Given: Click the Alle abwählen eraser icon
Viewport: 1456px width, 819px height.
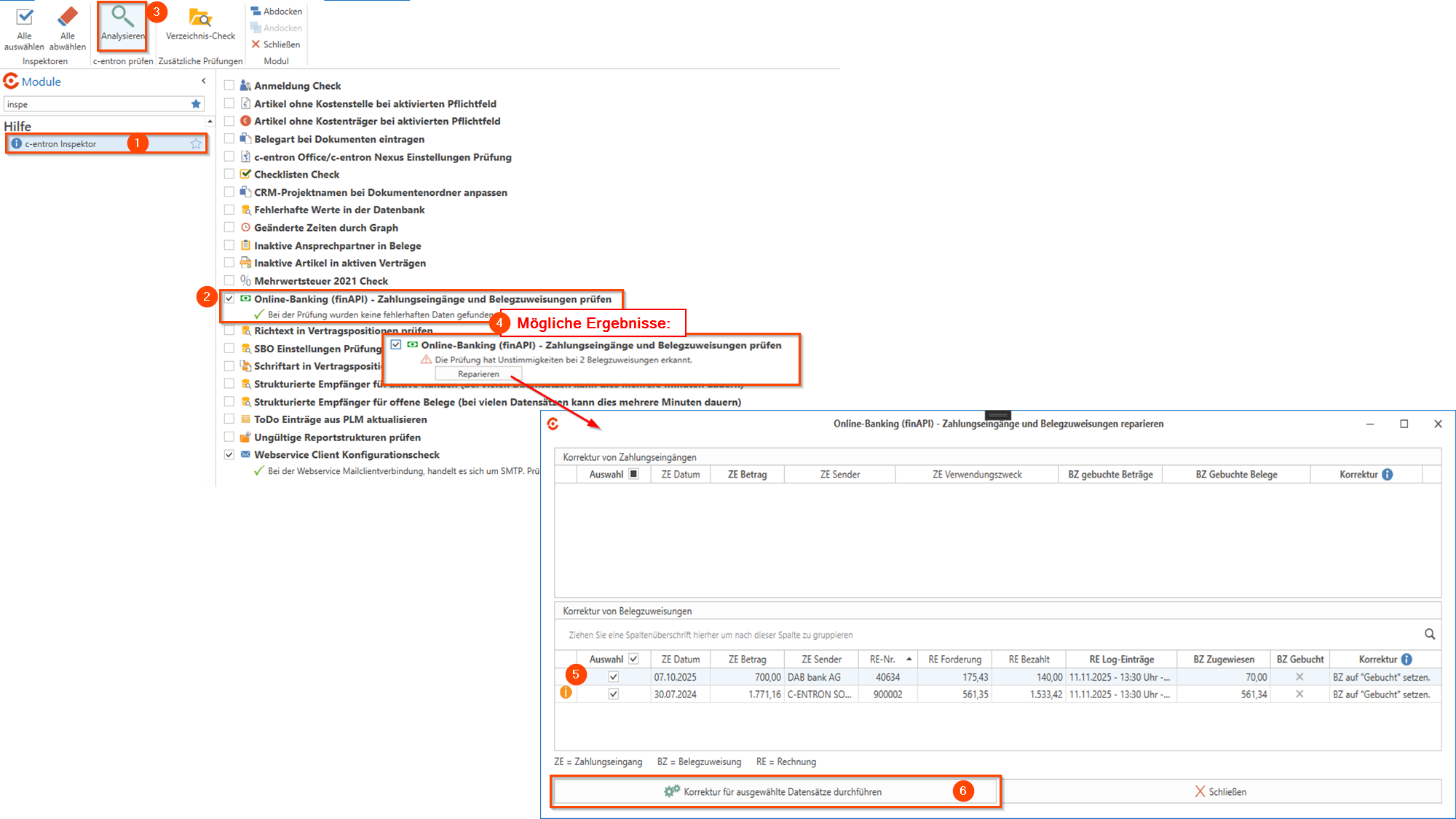Looking at the screenshot, I should click(67, 17).
